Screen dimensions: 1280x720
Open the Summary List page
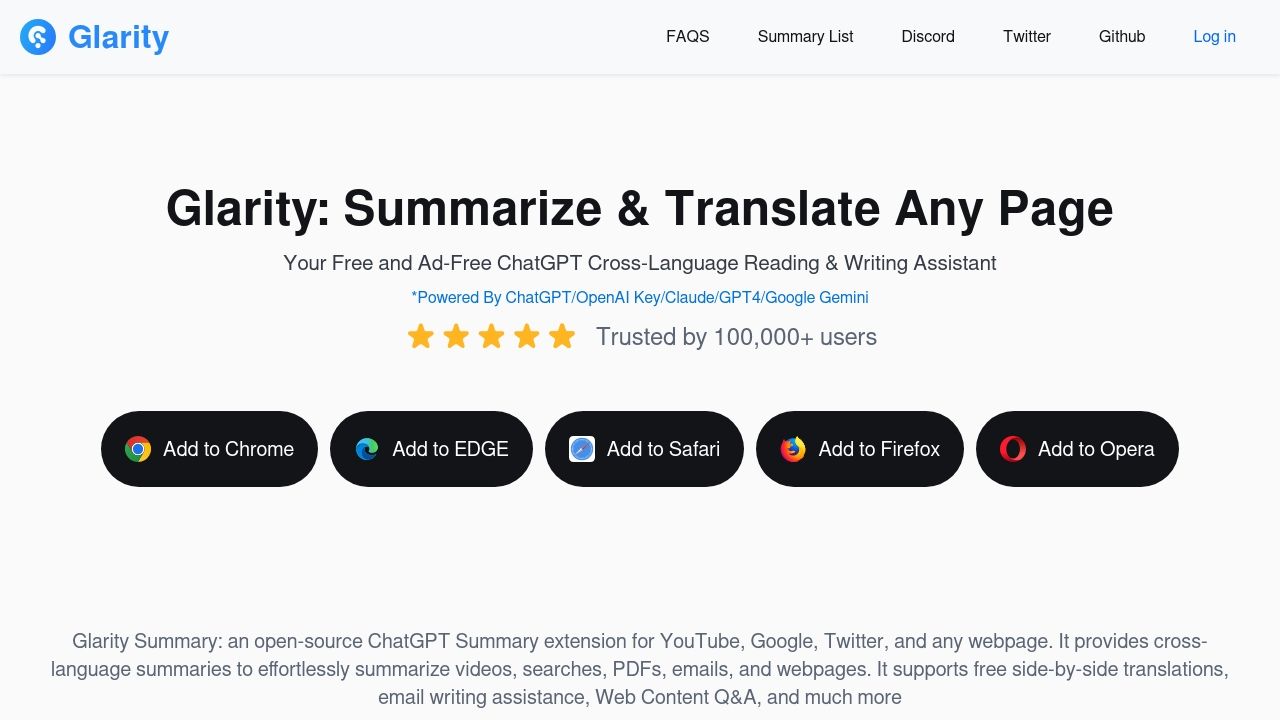coord(805,36)
